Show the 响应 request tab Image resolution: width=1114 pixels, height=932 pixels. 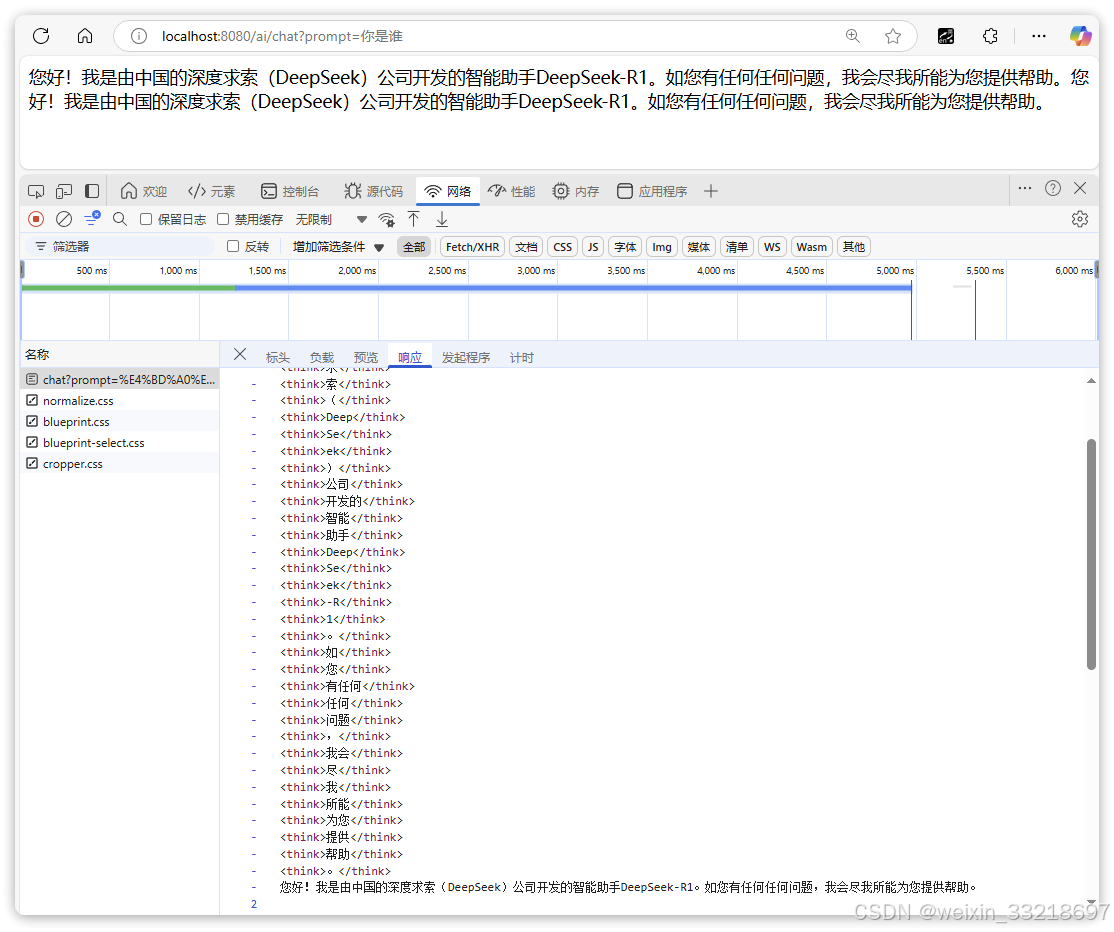(x=410, y=357)
